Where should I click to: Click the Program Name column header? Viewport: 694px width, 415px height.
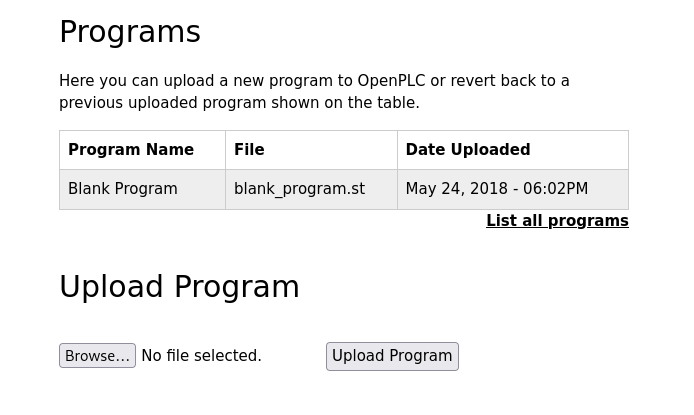point(143,150)
